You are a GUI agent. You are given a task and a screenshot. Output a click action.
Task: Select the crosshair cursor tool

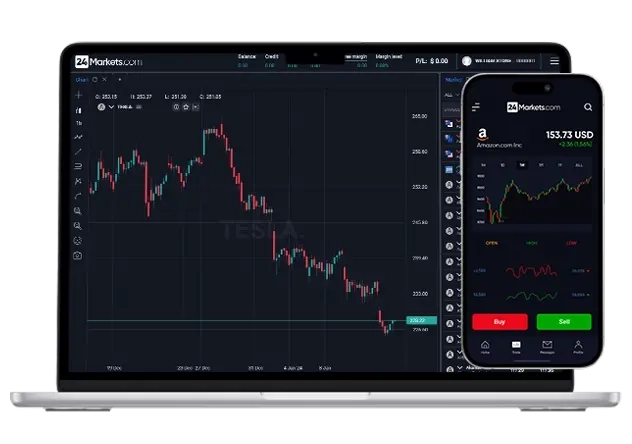[79, 95]
